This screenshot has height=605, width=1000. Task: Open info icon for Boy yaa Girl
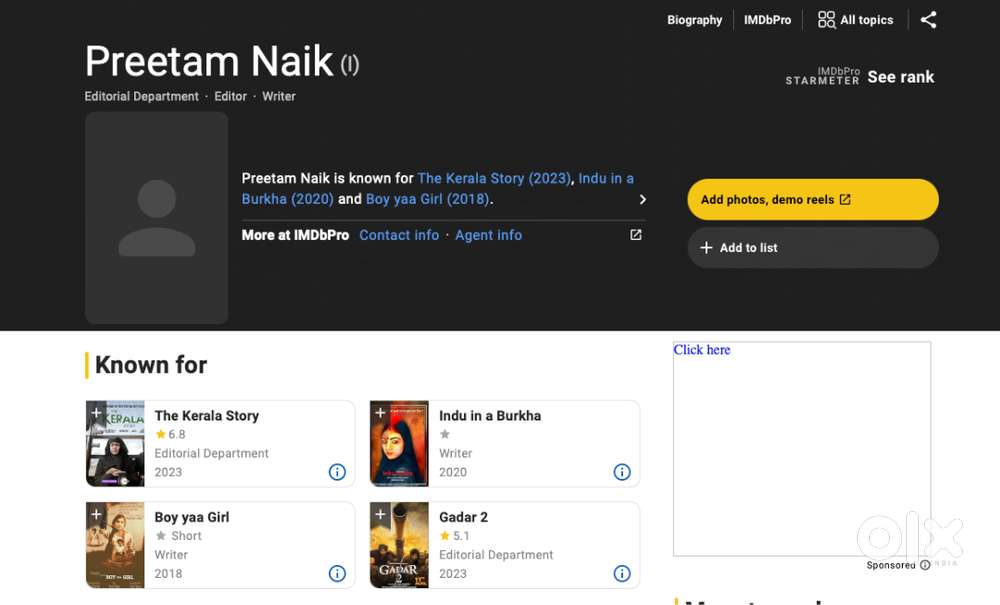(x=337, y=574)
